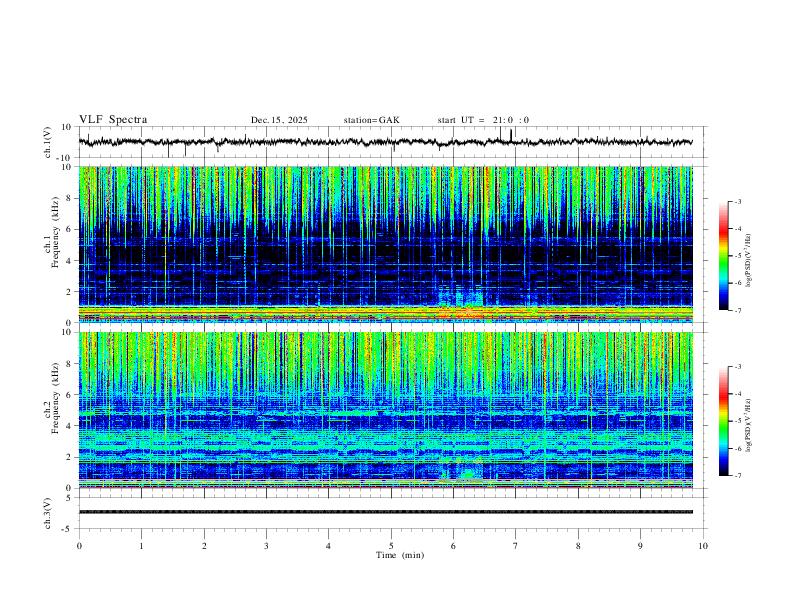
Task: Select the "Time (min)" axis title
Action: [x=400, y=555]
